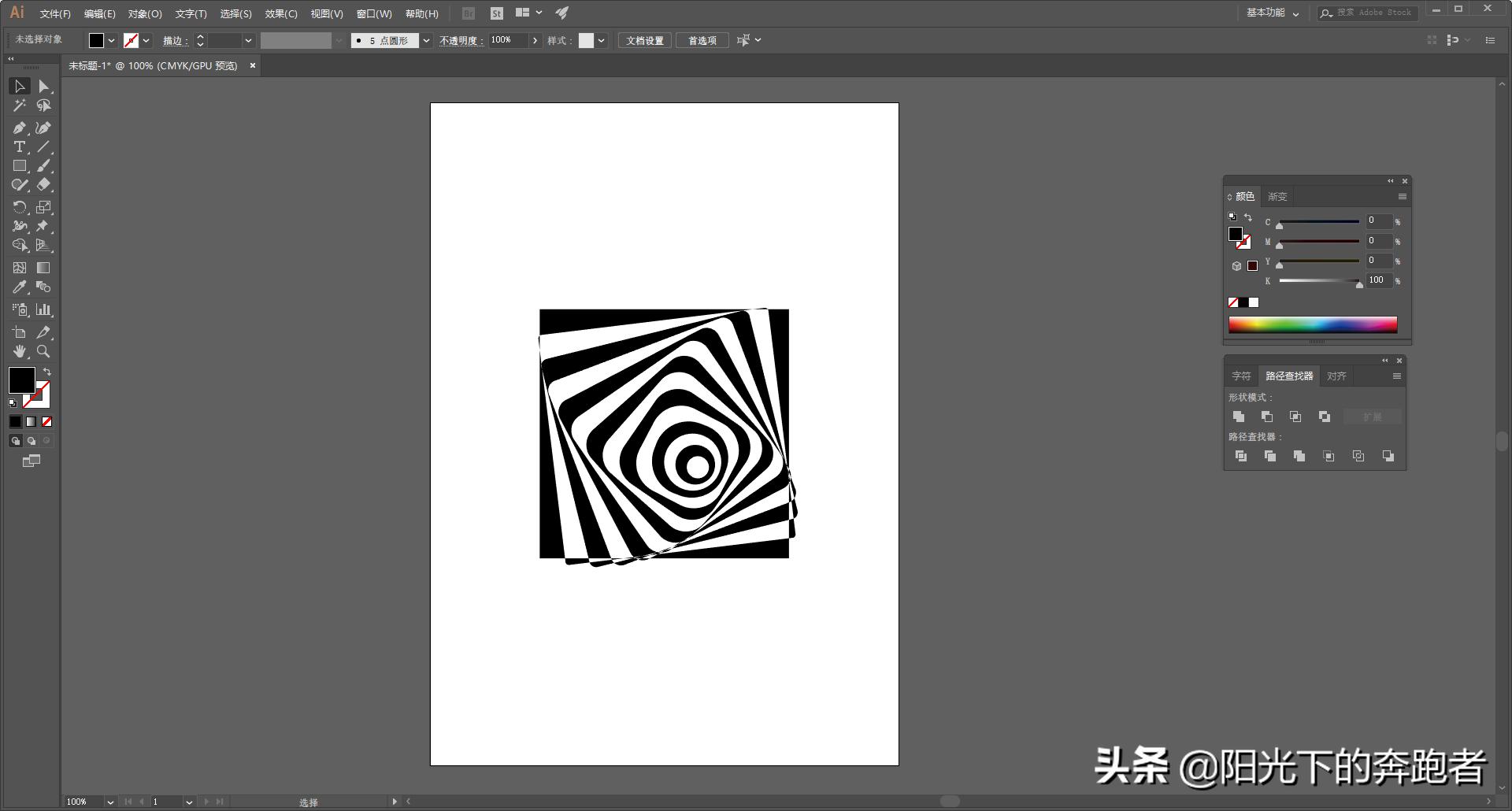Click the 首选项 button
Screen dimensions: 1512x811
click(x=701, y=40)
